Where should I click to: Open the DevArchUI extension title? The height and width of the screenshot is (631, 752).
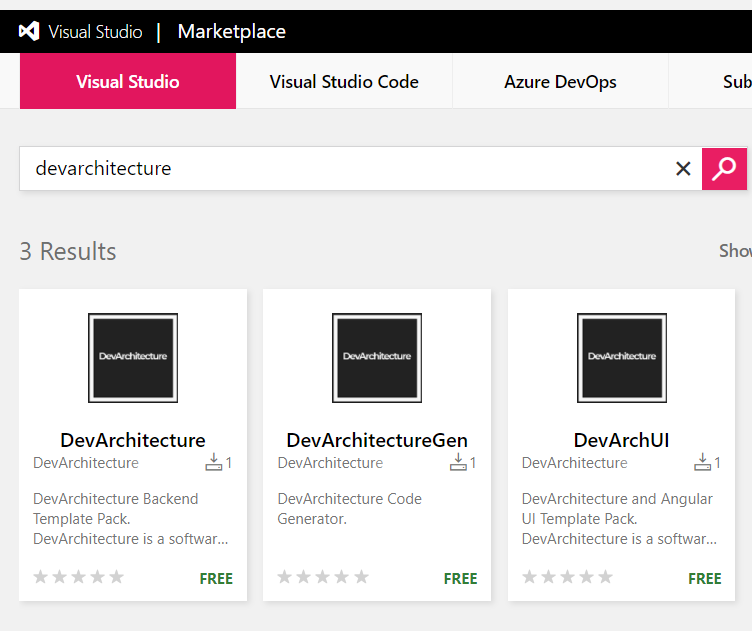pyautogui.click(x=621, y=440)
